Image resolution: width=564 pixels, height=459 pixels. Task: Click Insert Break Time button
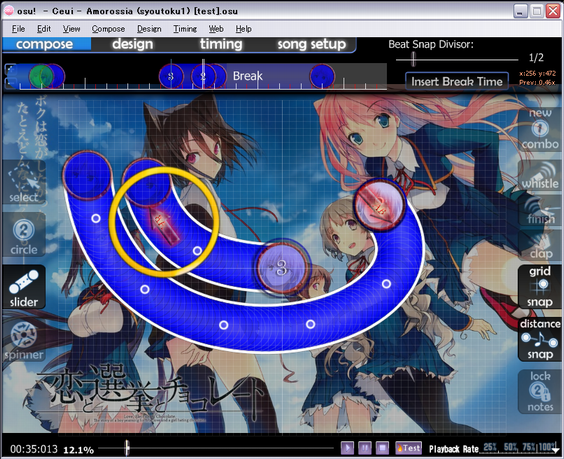click(x=457, y=81)
